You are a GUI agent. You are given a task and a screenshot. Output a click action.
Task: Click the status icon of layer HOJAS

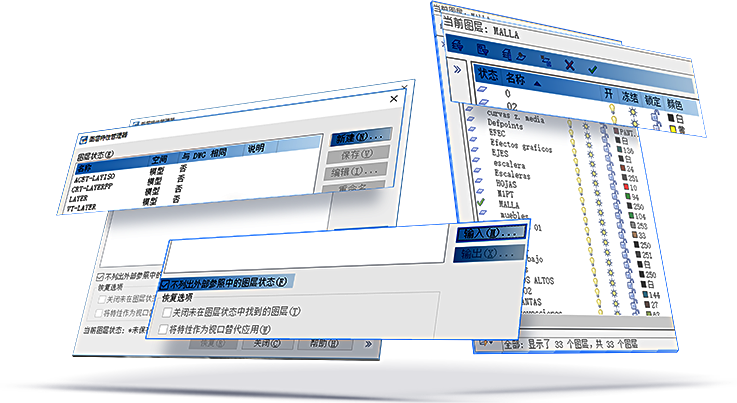point(478,181)
